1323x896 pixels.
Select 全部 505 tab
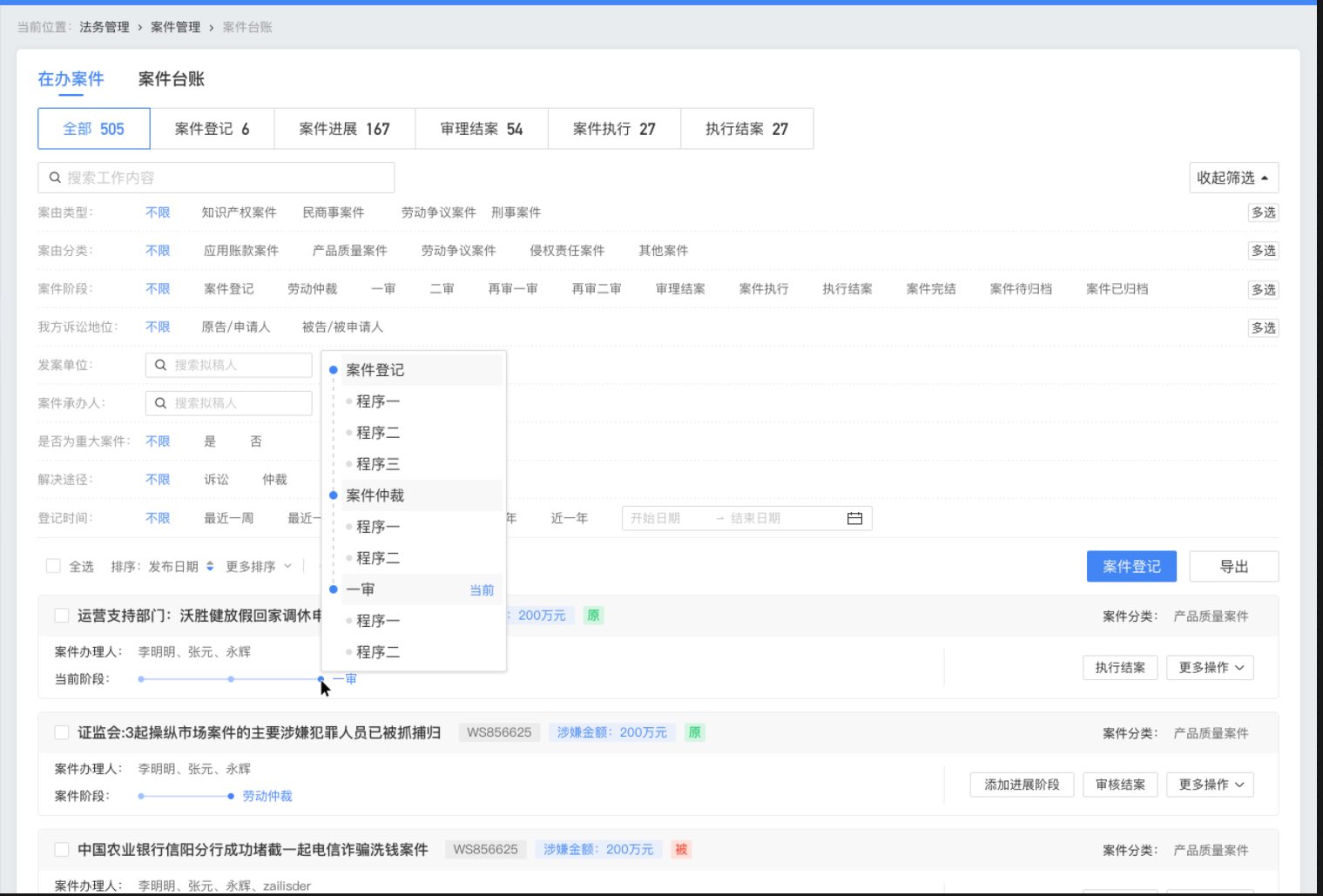[94, 129]
